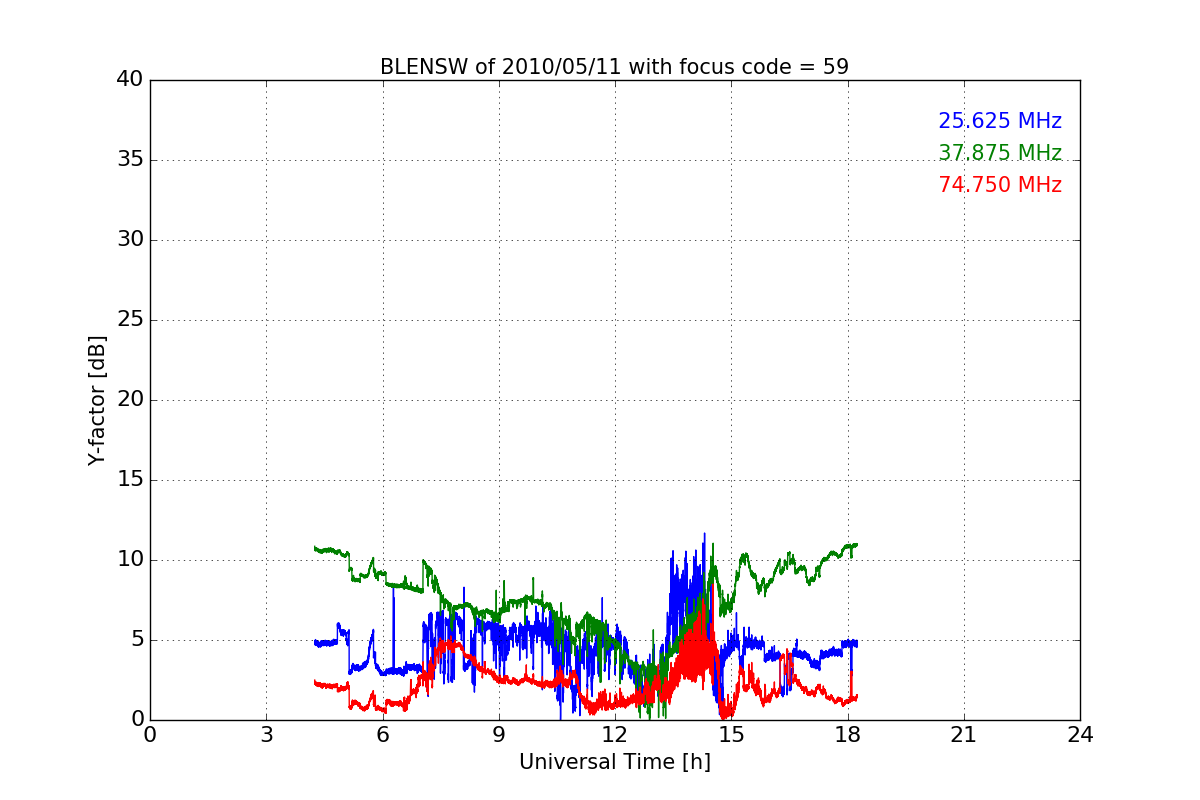Click the x-axis tick label '12'
1200x800 pixels.
pos(615,734)
